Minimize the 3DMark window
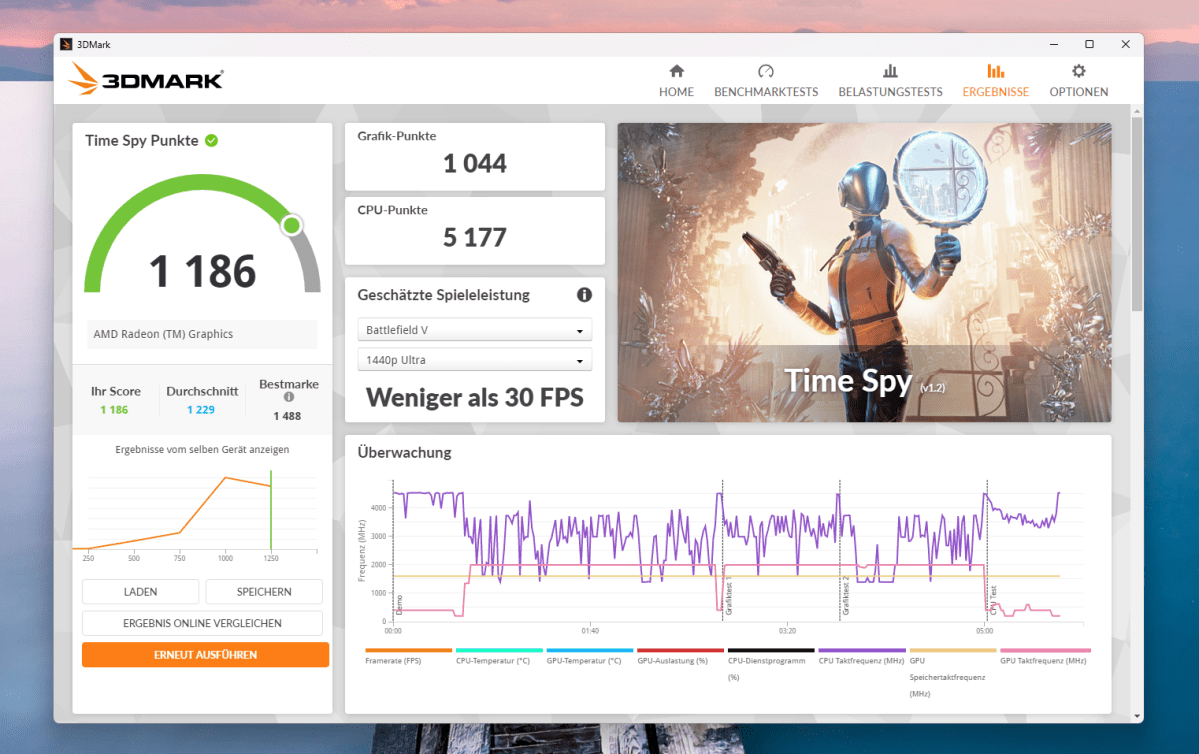Image resolution: width=1199 pixels, height=754 pixels. click(1054, 44)
